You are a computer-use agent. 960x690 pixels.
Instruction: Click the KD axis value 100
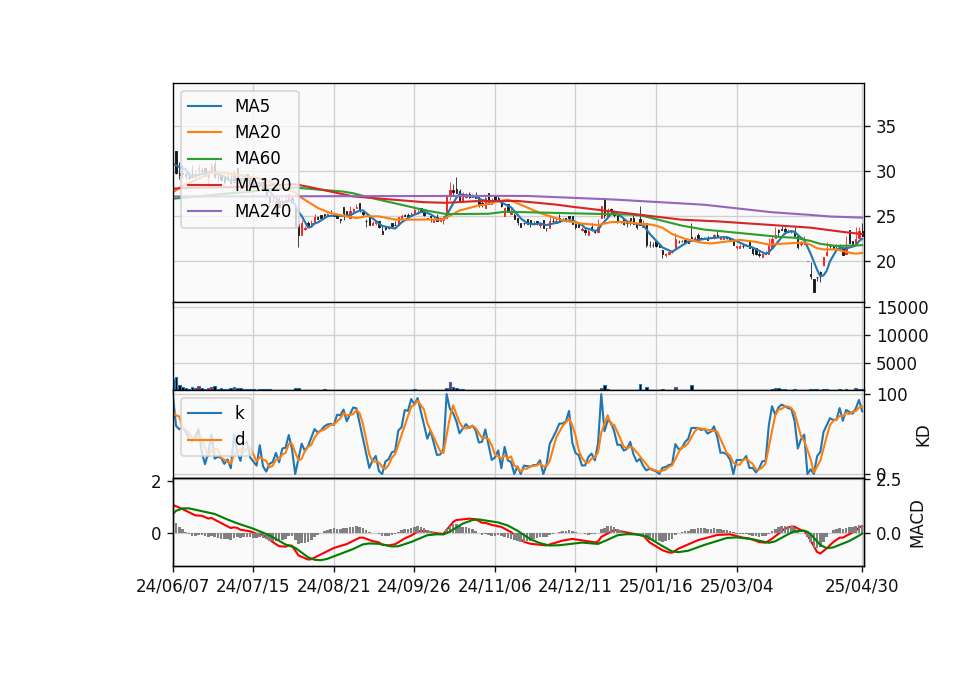[892, 395]
